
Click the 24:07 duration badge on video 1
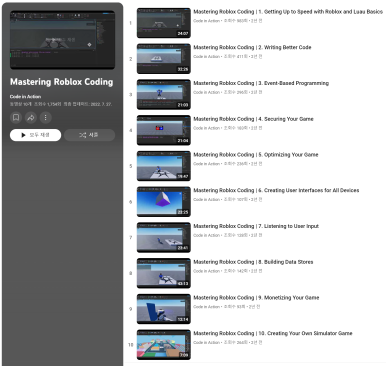[183, 33]
